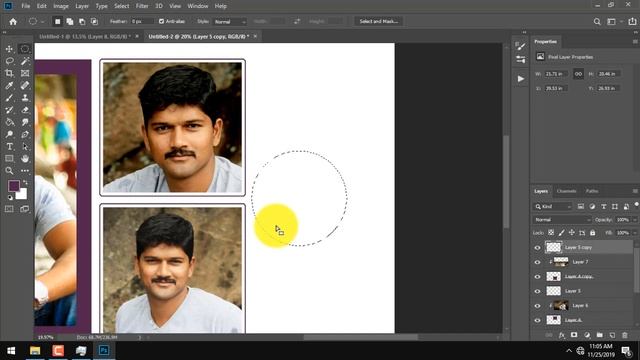This screenshot has height=360, width=640.
Task: Toggle Lock all layer icon
Action: point(592,233)
